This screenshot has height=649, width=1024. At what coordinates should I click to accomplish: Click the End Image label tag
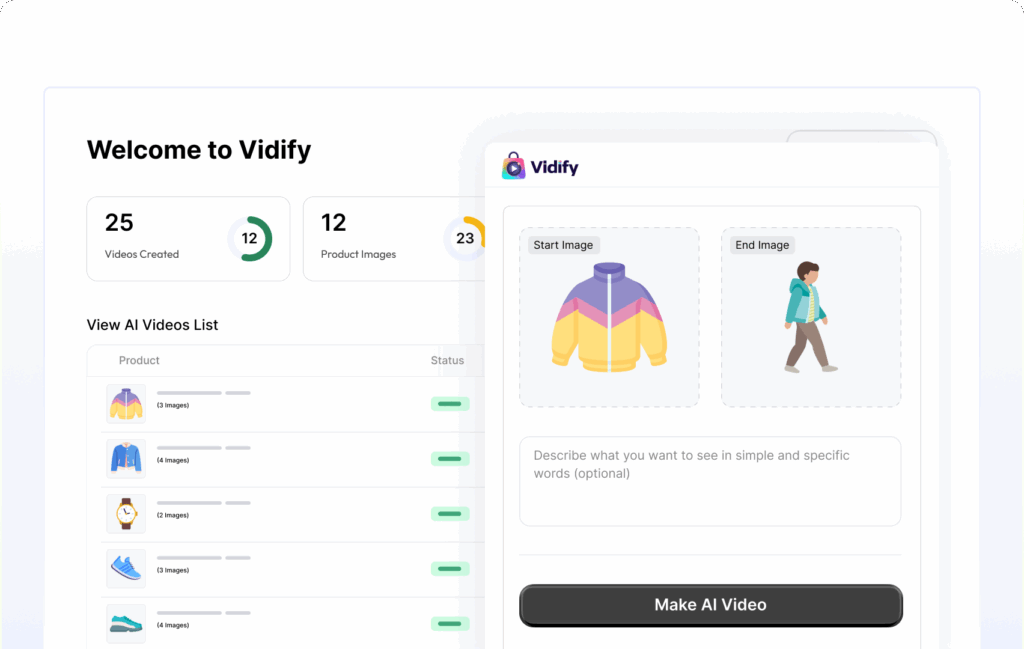coord(762,245)
